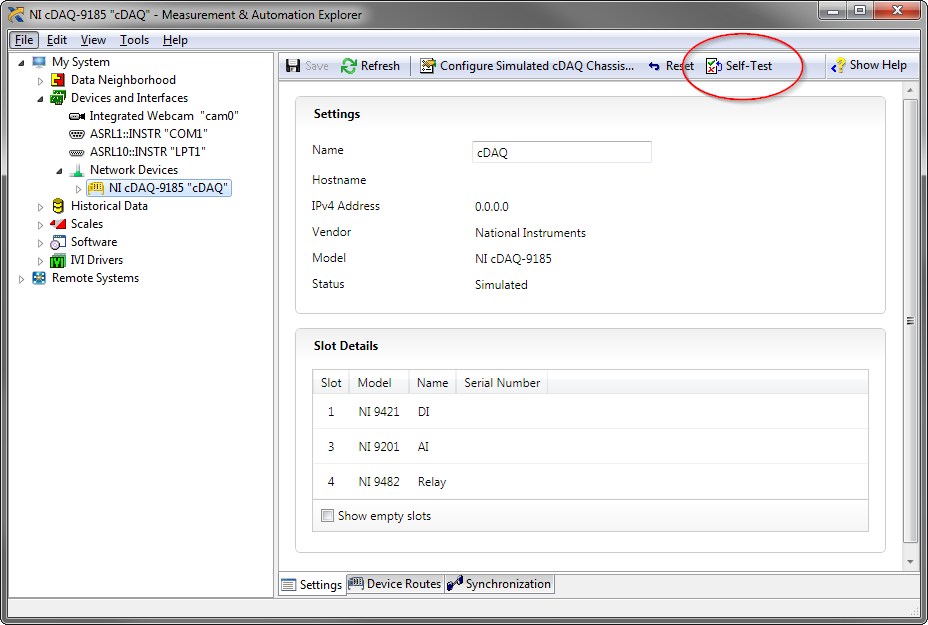Open the File menu

(x=24, y=40)
